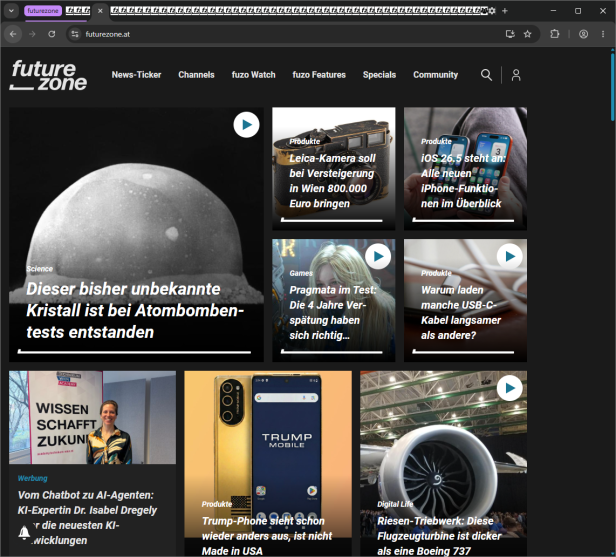
Task: Click the Produkte label on USB-C article
Action: coord(436,273)
